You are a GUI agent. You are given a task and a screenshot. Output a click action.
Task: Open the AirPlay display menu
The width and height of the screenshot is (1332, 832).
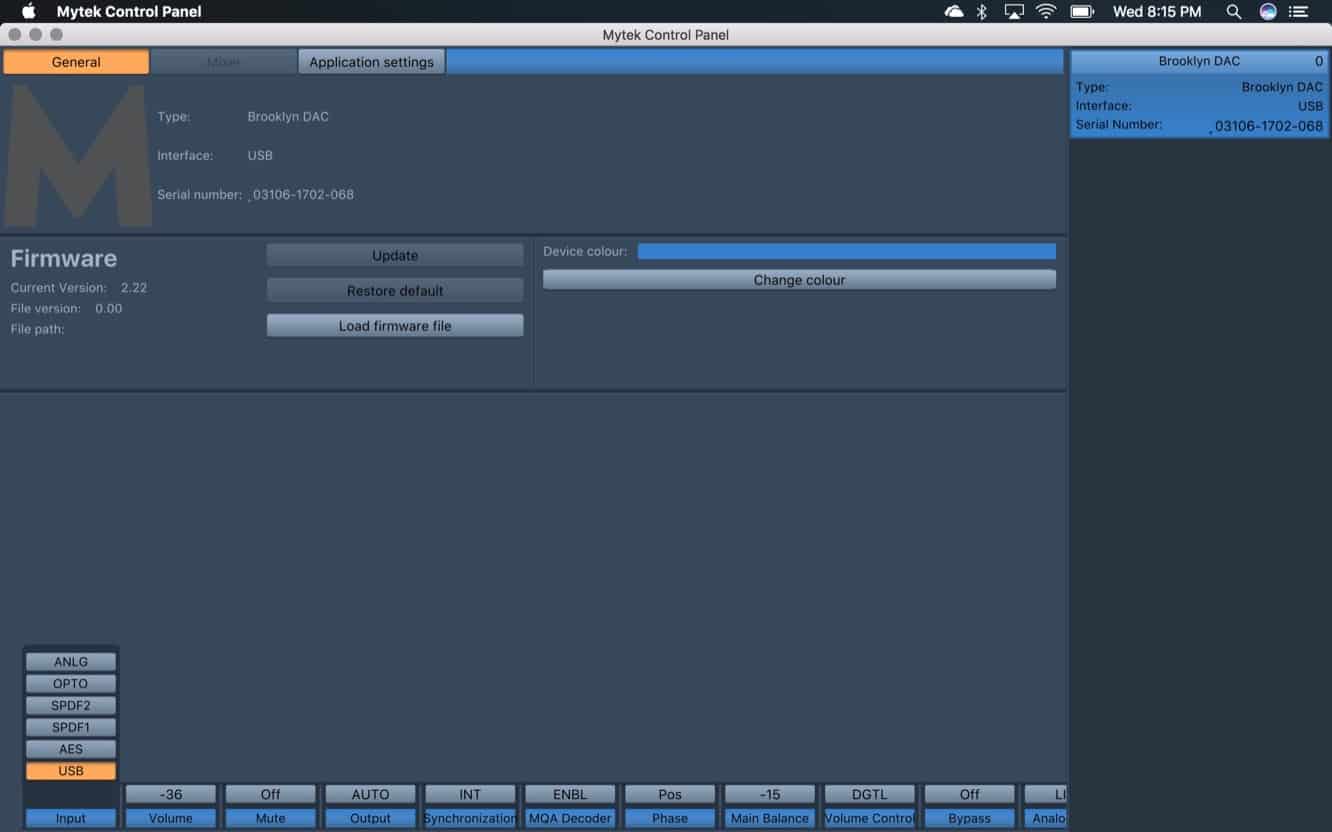1014,12
